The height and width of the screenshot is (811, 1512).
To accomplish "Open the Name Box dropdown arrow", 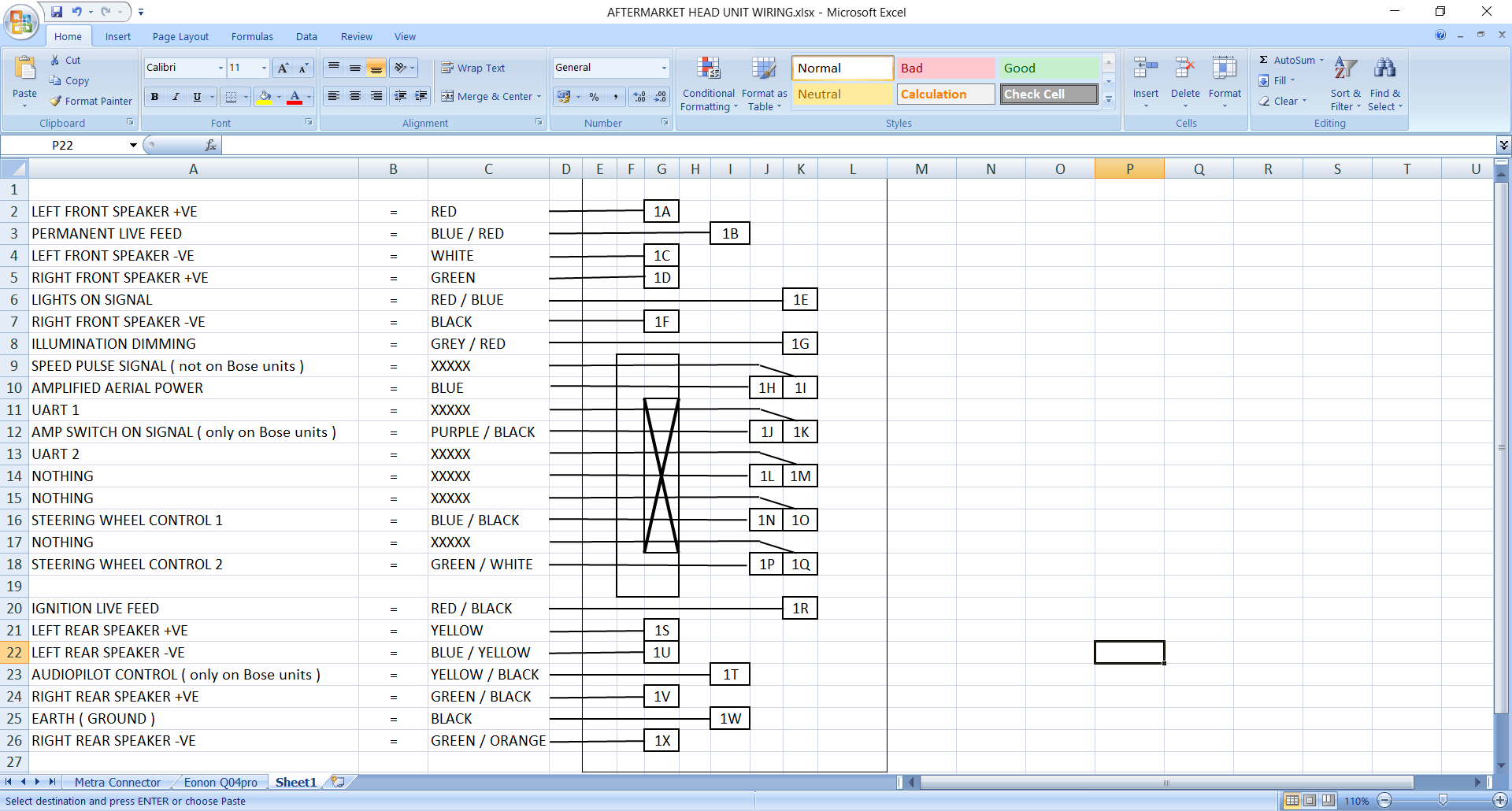I will tap(133, 145).
